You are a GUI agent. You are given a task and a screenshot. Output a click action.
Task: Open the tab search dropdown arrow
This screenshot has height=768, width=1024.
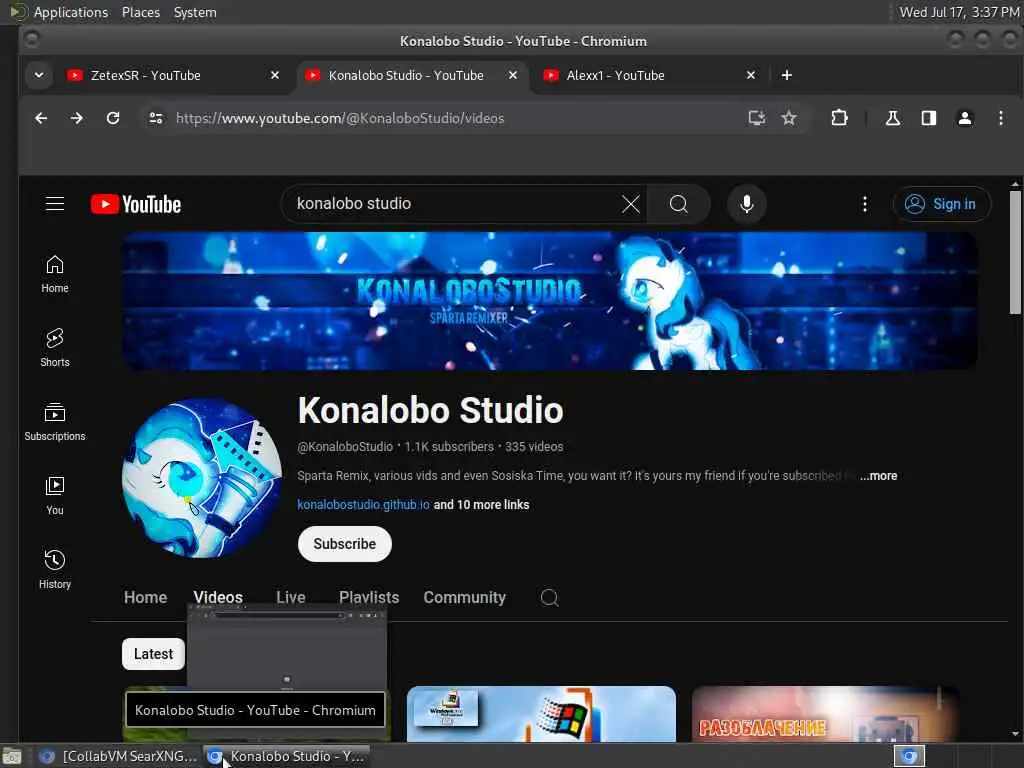point(39,75)
